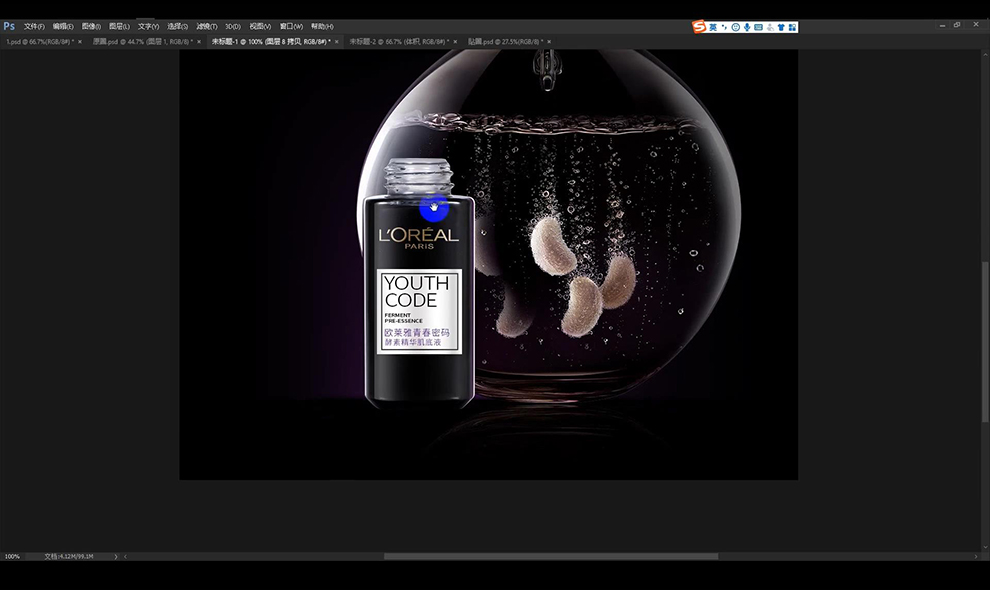Open the Sogou soft keyboard icon
The height and width of the screenshot is (590, 990).
tap(758, 27)
